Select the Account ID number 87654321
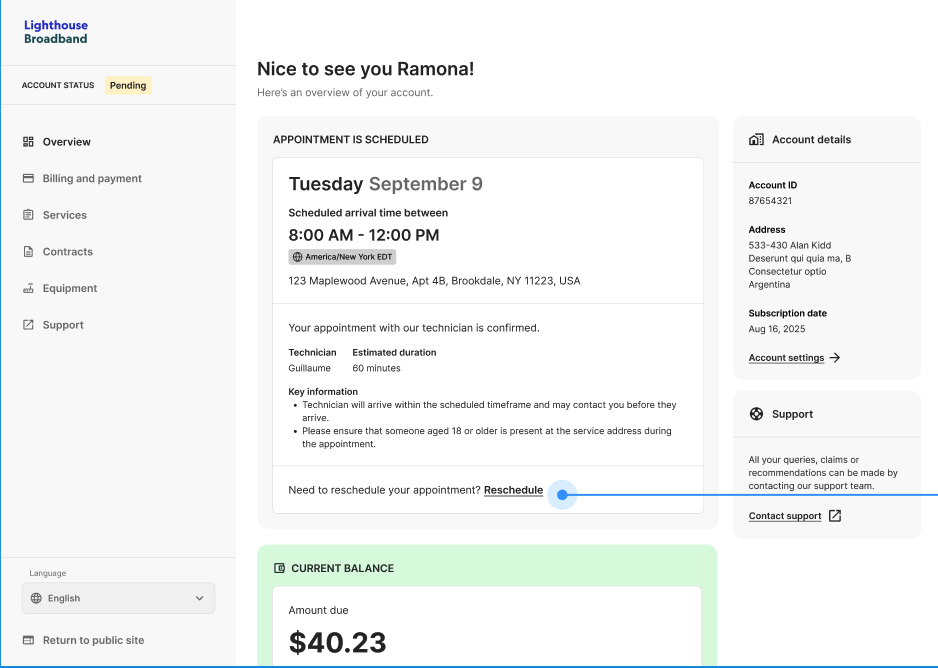This screenshot has width=938, height=668. tap(770, 201)
